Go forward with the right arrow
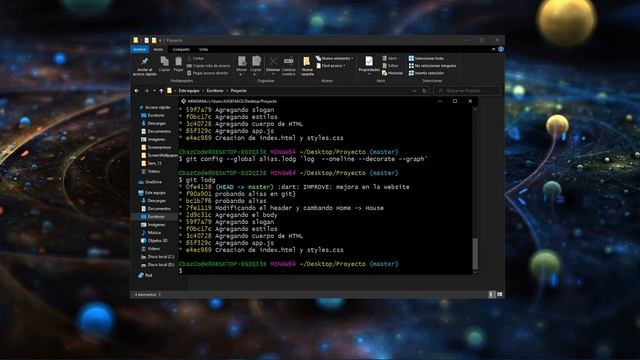This screenshot has width=640, height=360. tap(147, 91)
